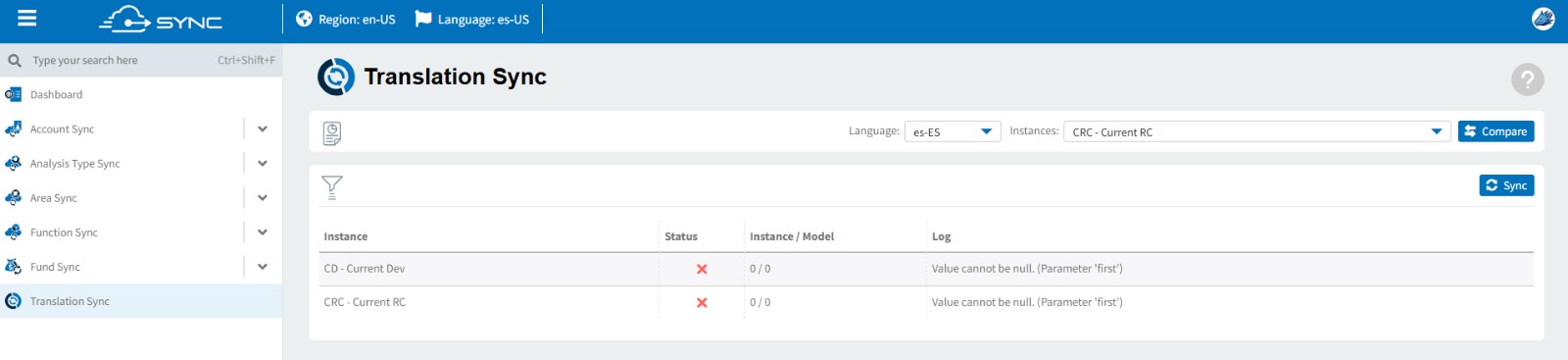Click the flag Language icon

423,19
